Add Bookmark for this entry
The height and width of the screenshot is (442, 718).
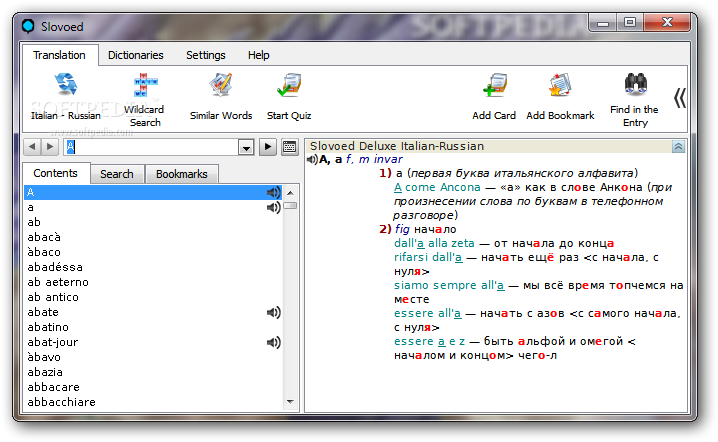tap(560, 97)
